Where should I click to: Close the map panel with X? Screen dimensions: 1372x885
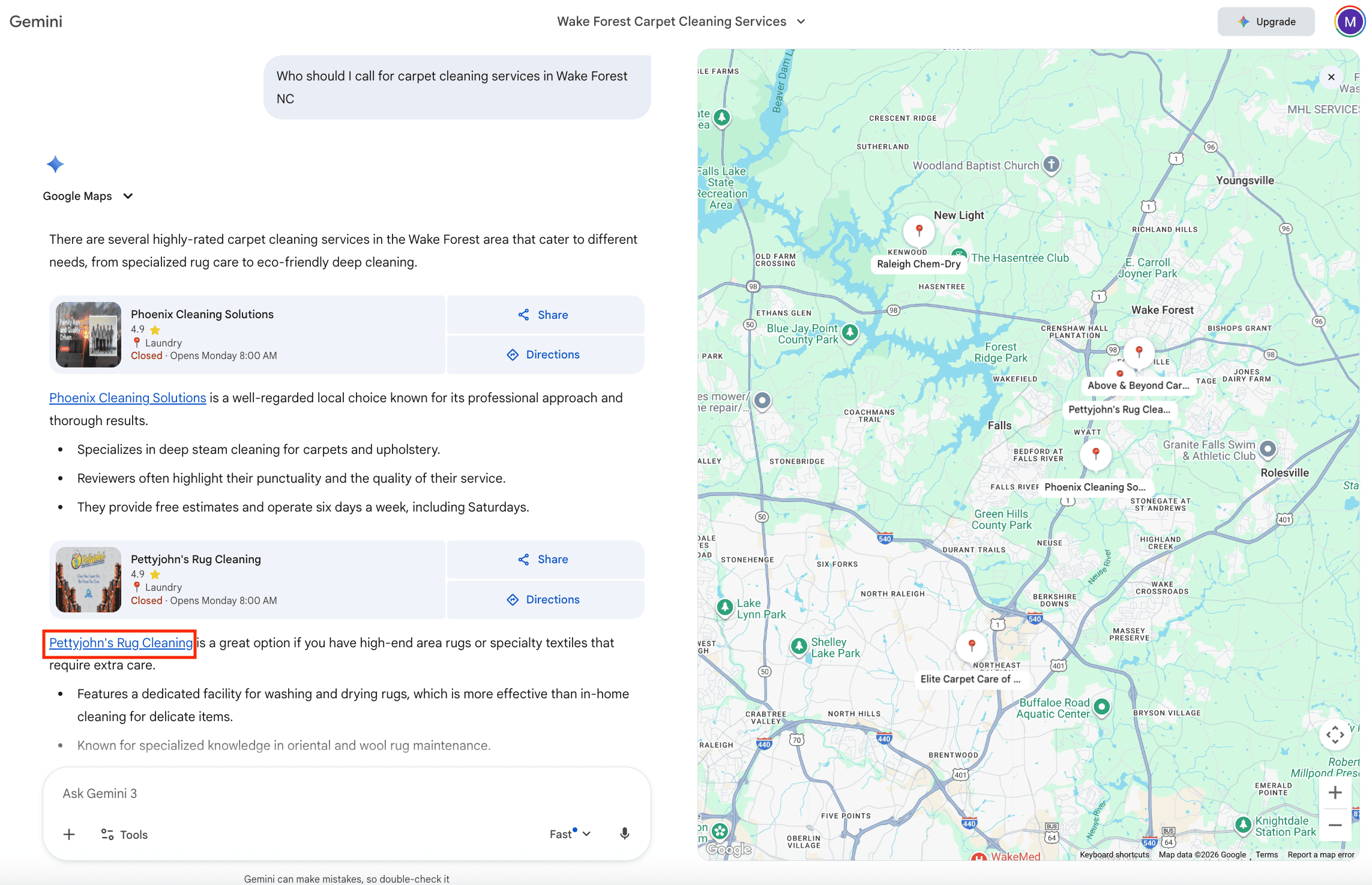tap(1331, 77)
